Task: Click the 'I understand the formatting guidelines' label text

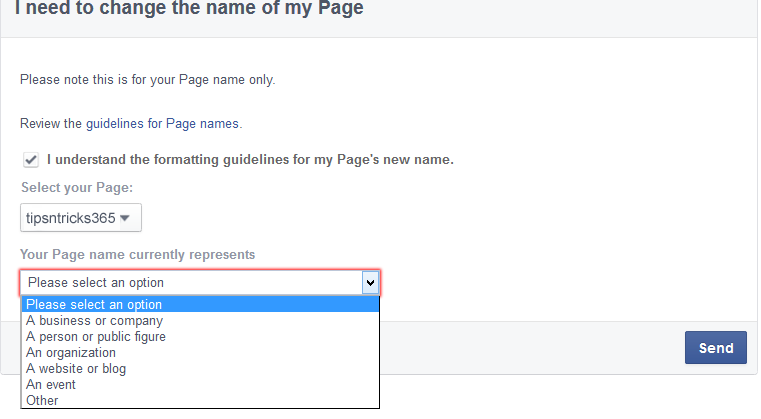Action: coord(250,160)
